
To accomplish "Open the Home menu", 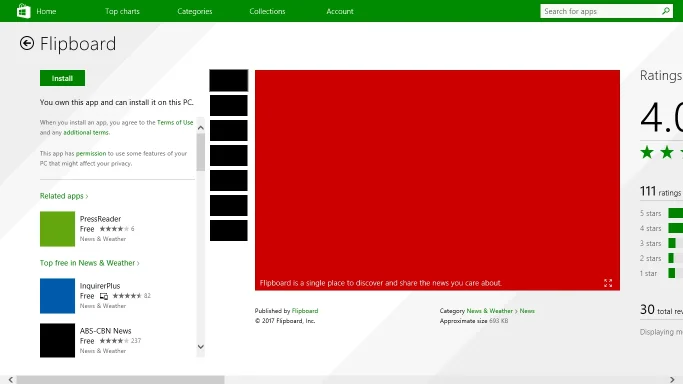I will tap(46, 11).
